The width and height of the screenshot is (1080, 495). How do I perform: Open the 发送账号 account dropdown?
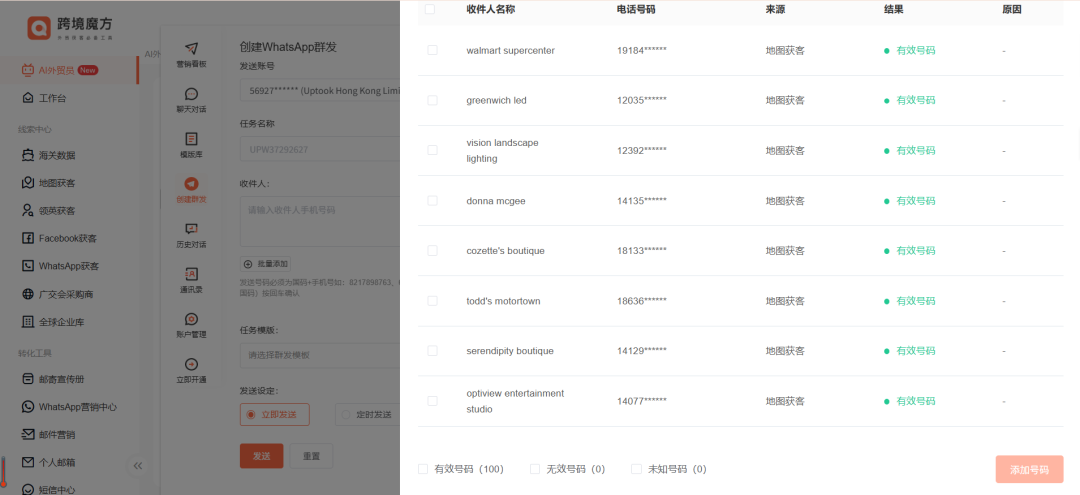tap(320, 90)
